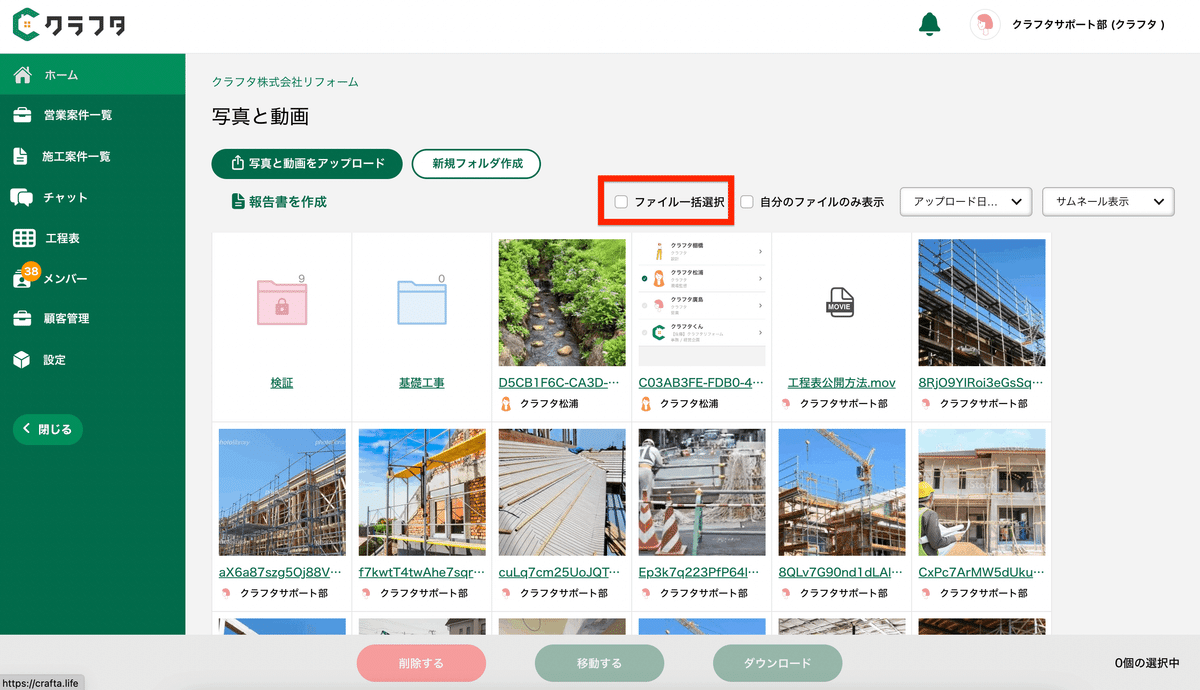
Task: Click 報告書を作成 link
Action: tap(279, 202)
